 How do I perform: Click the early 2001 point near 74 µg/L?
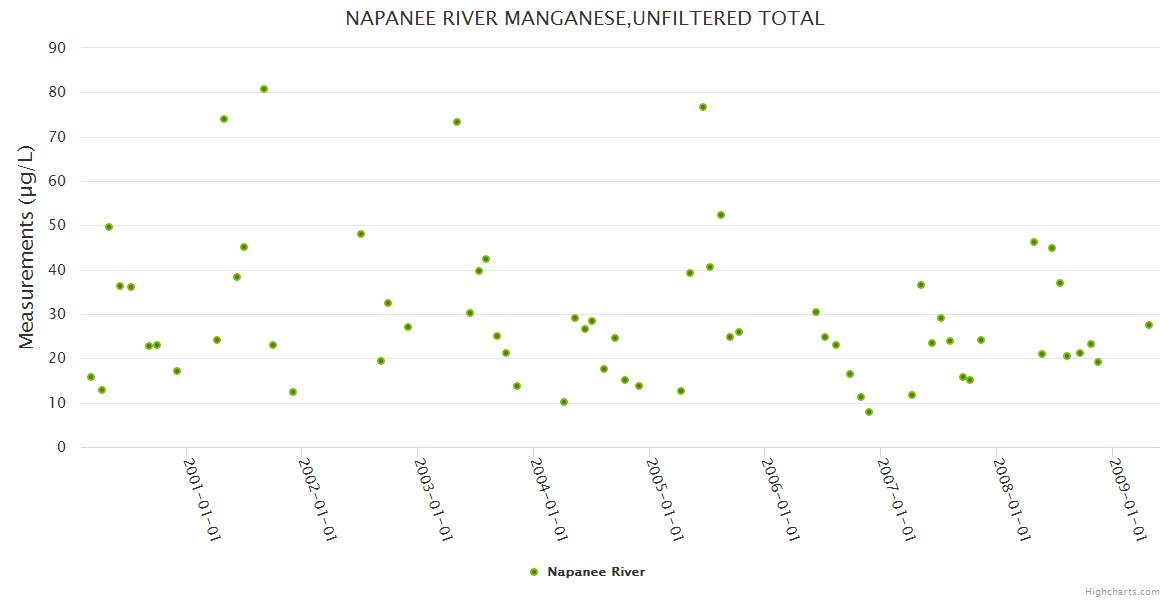pyautogui.click(x=224, y=119)
